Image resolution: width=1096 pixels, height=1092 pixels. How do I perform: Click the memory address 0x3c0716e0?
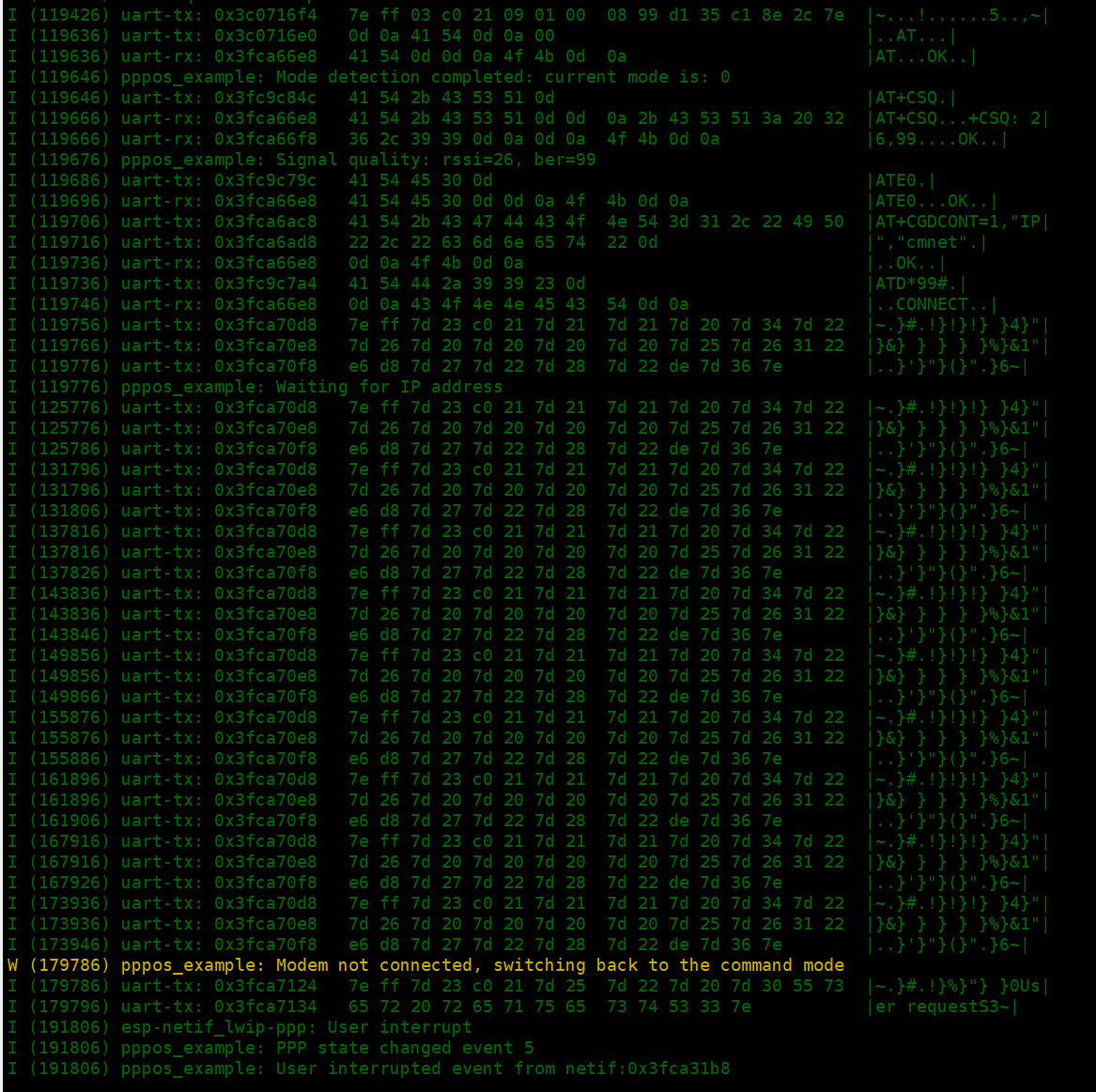[x=265, y=36]
